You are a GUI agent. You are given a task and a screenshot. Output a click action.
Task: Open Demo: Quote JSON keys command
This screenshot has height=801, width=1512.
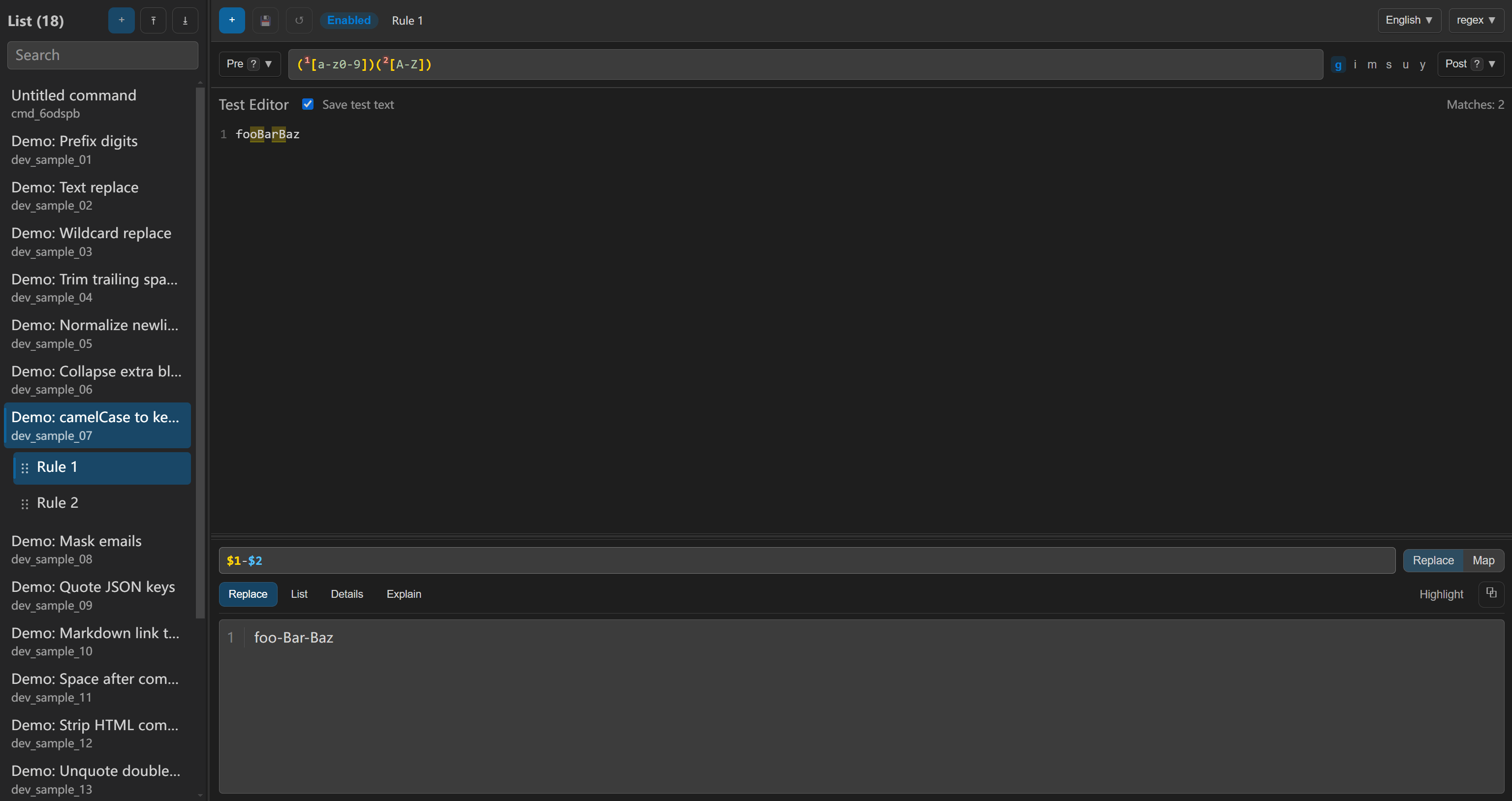(97, 595)
